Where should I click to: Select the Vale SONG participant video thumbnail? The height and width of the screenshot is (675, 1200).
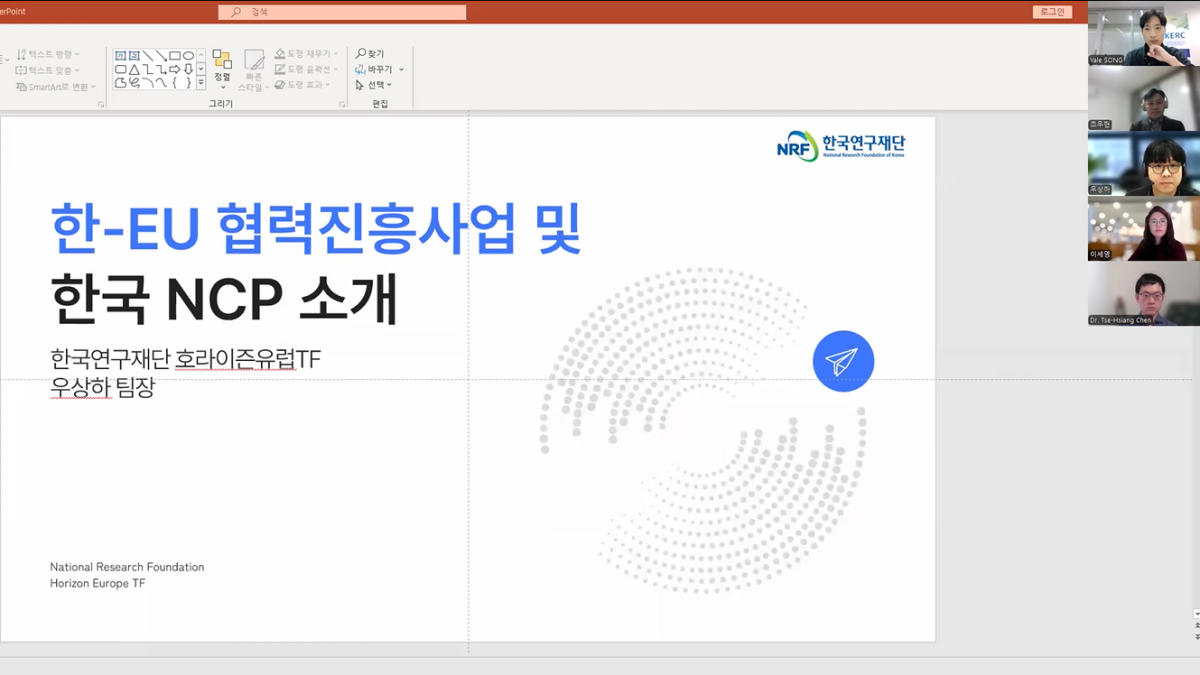[x=1143, y=34]
